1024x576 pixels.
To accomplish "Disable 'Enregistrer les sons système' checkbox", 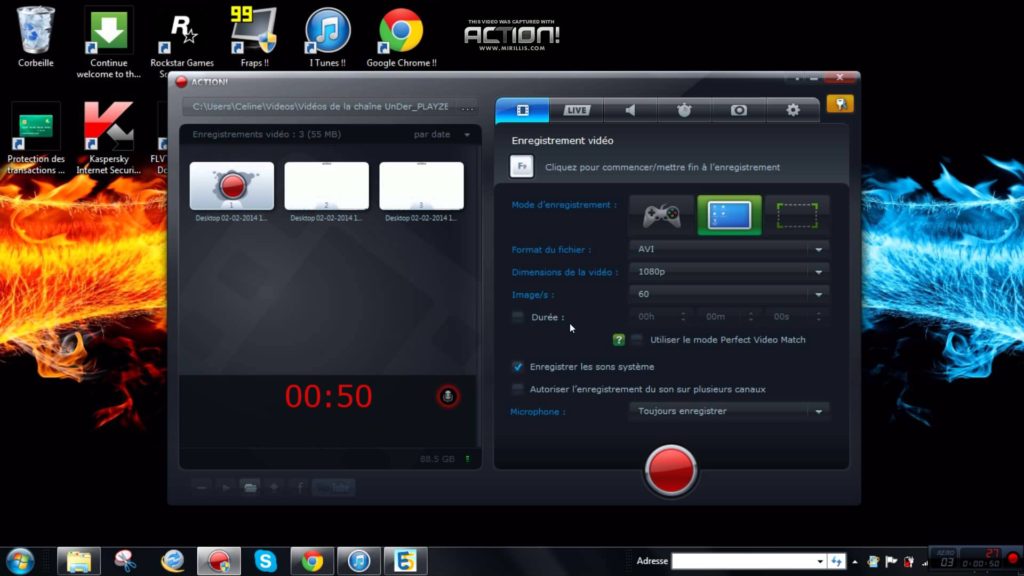I will (x=517, y=367).
